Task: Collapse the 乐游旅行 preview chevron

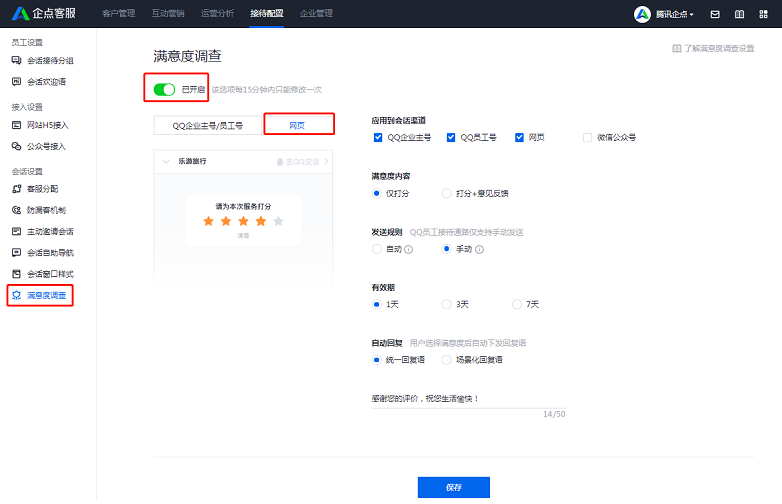Action: tap(166, 161)
